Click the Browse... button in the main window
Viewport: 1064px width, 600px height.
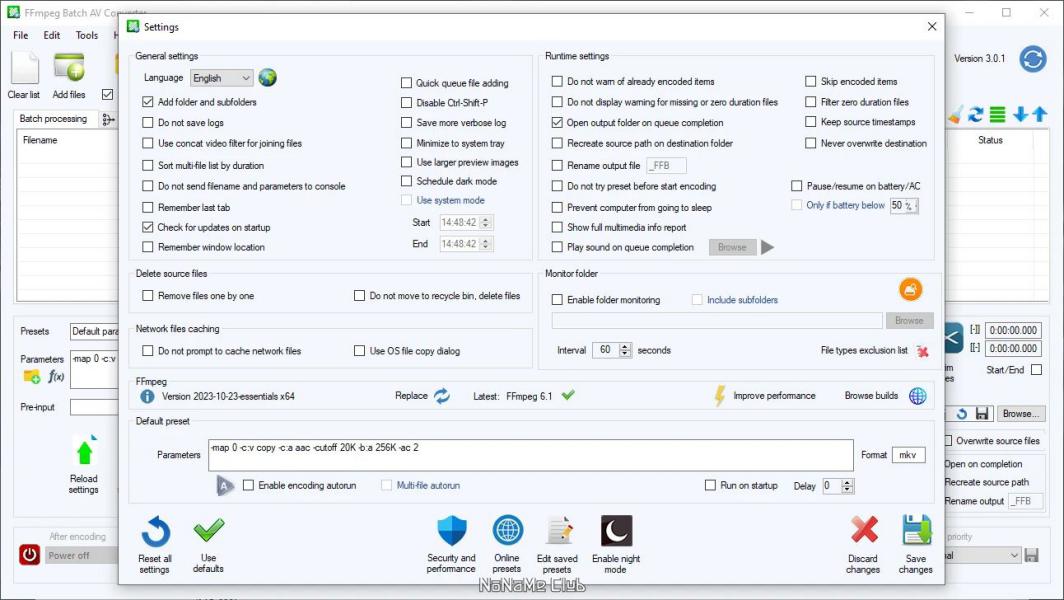pyautogui.click(x=1021, y=413)
